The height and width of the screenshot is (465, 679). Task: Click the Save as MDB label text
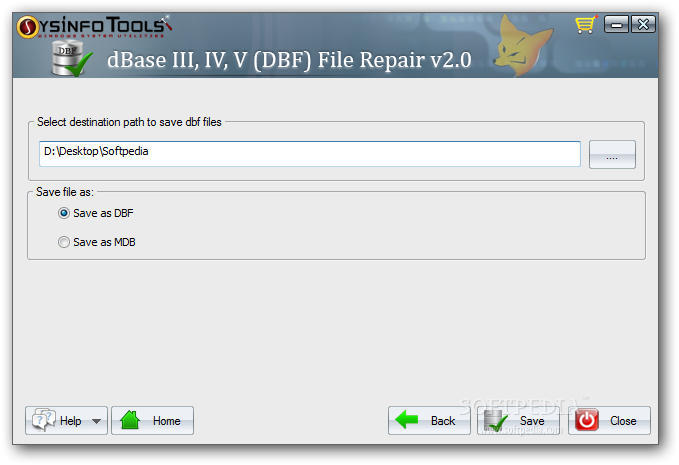pos(104,242)
